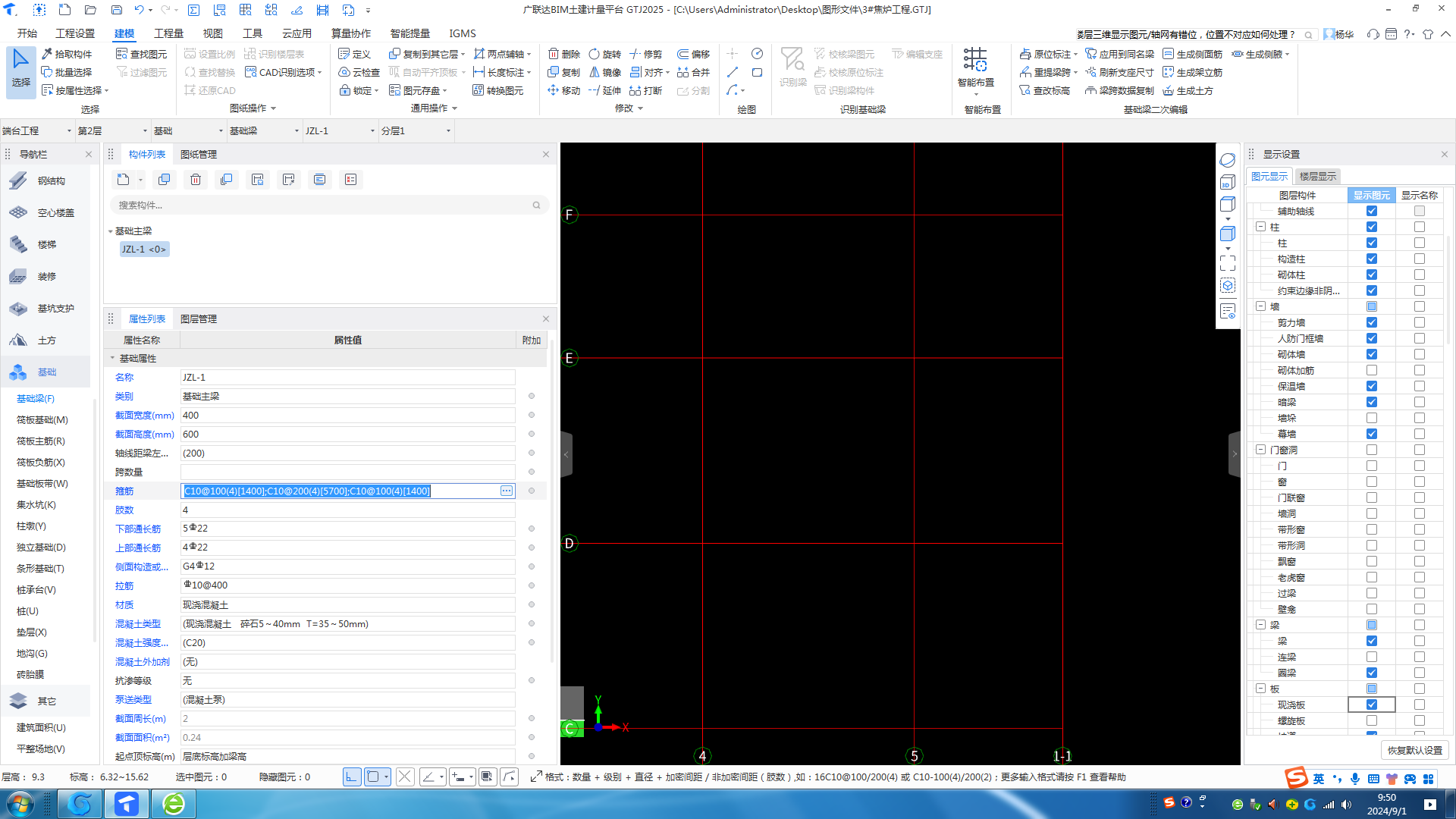Screen dimensions: 1456x819
Task: Click 恢复默认设置 button
Action: coord(1414,750)
